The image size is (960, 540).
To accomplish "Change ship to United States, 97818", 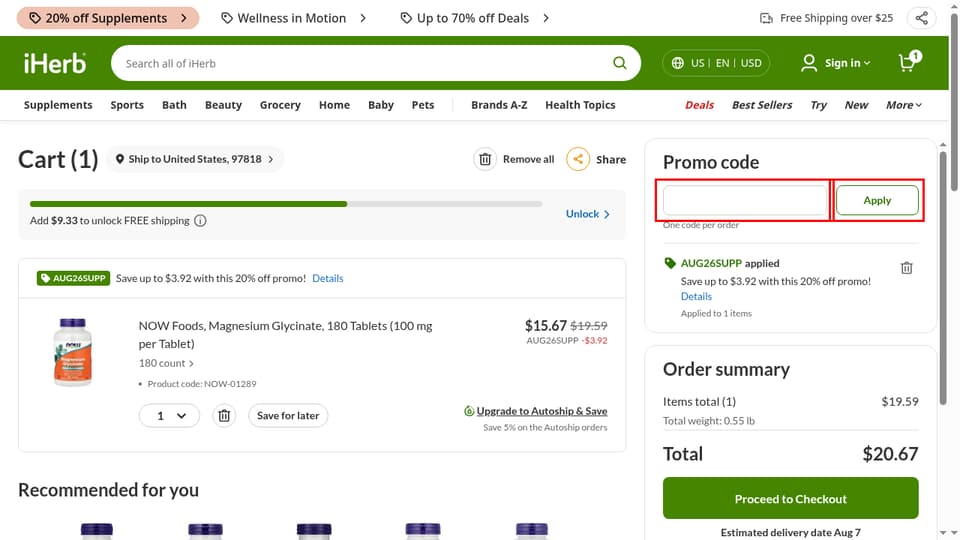I will pyautogui.click(x=195, y=159).
